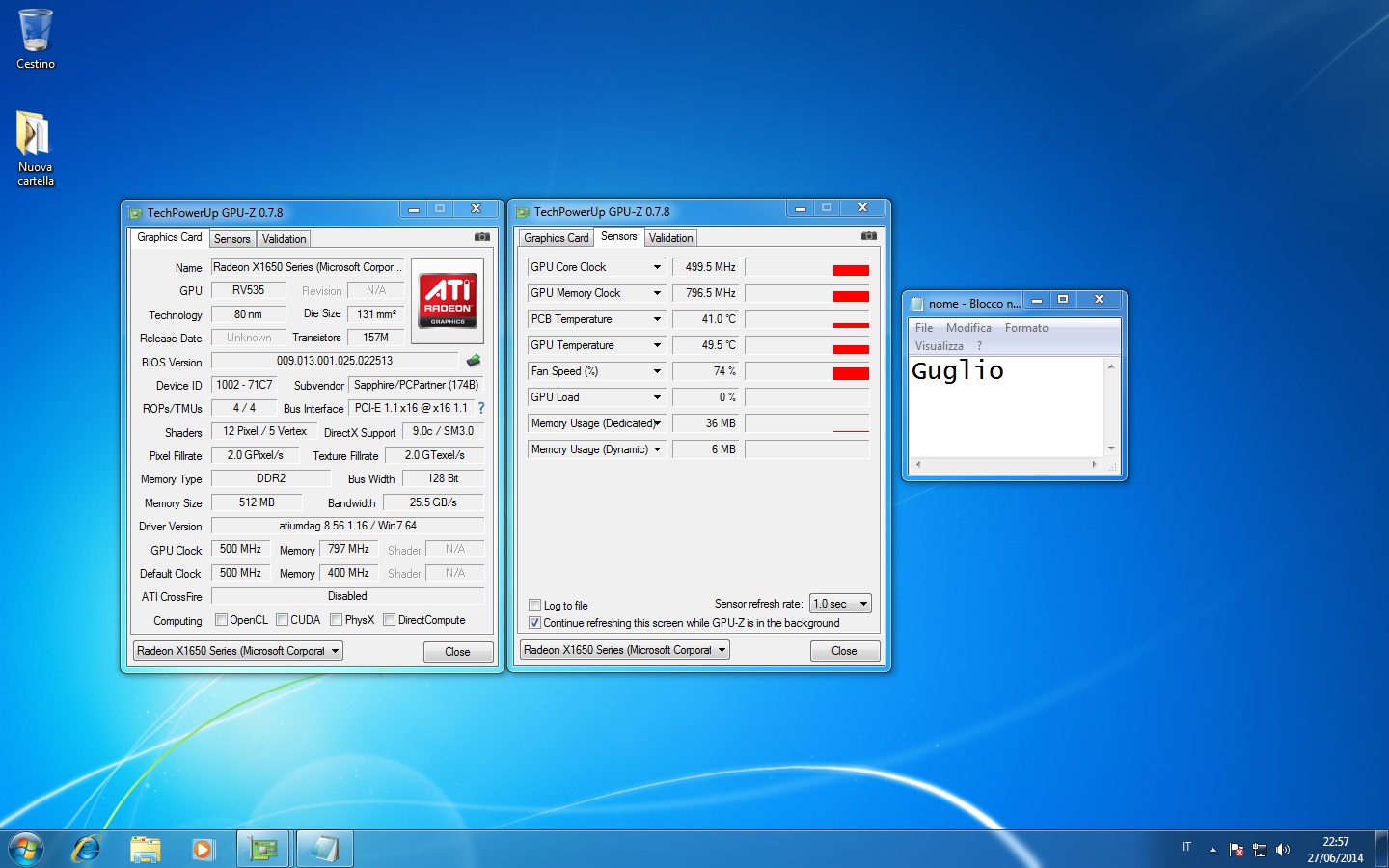Click the ATI Radeon logo image
This screenshot has width=1389, height=868.
[448, 300]
